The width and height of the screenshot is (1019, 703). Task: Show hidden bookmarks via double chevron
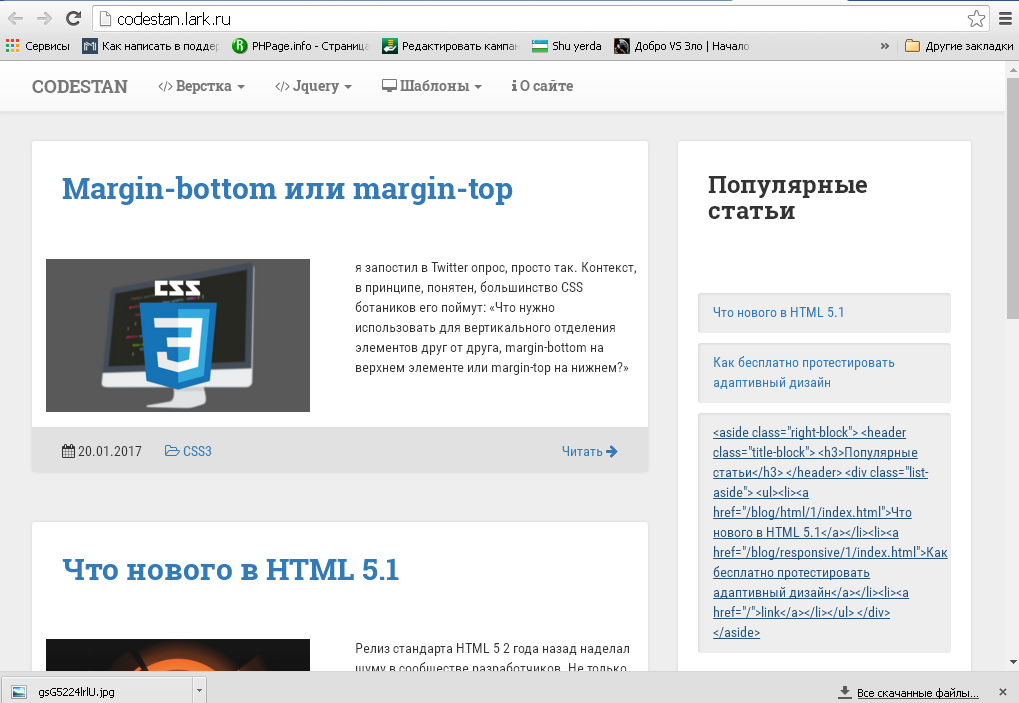[x=884, y=46]
